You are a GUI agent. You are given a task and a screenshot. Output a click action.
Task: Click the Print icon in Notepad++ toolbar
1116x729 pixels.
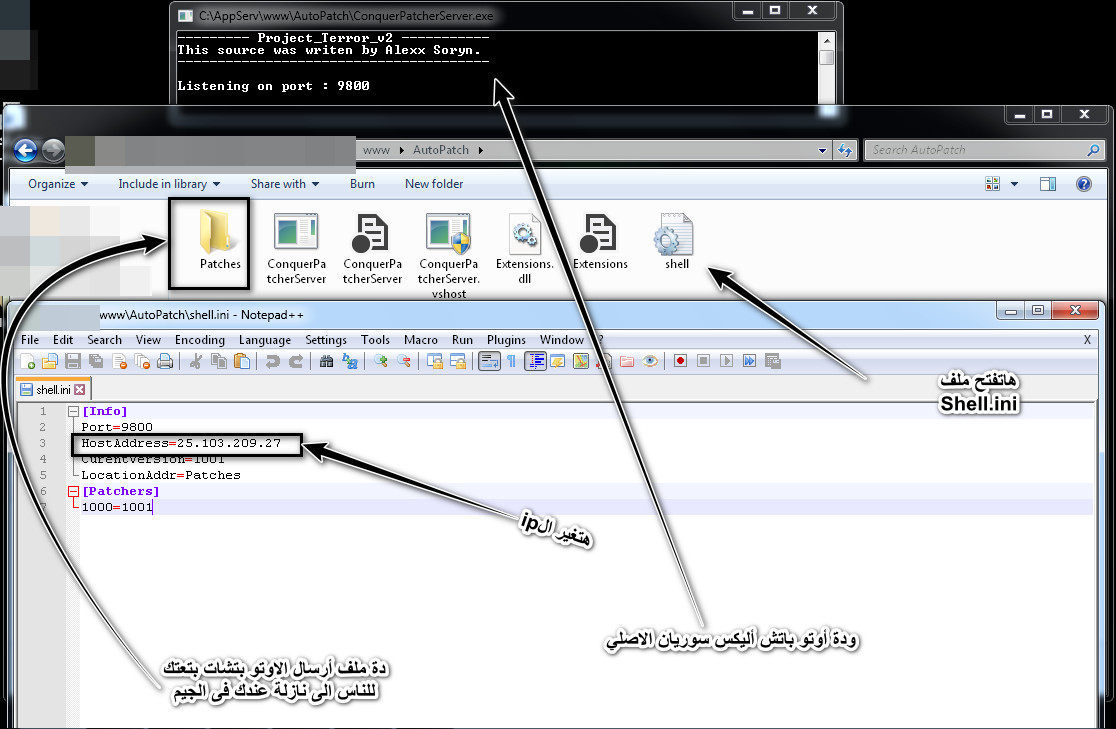(x=165, y=362)
